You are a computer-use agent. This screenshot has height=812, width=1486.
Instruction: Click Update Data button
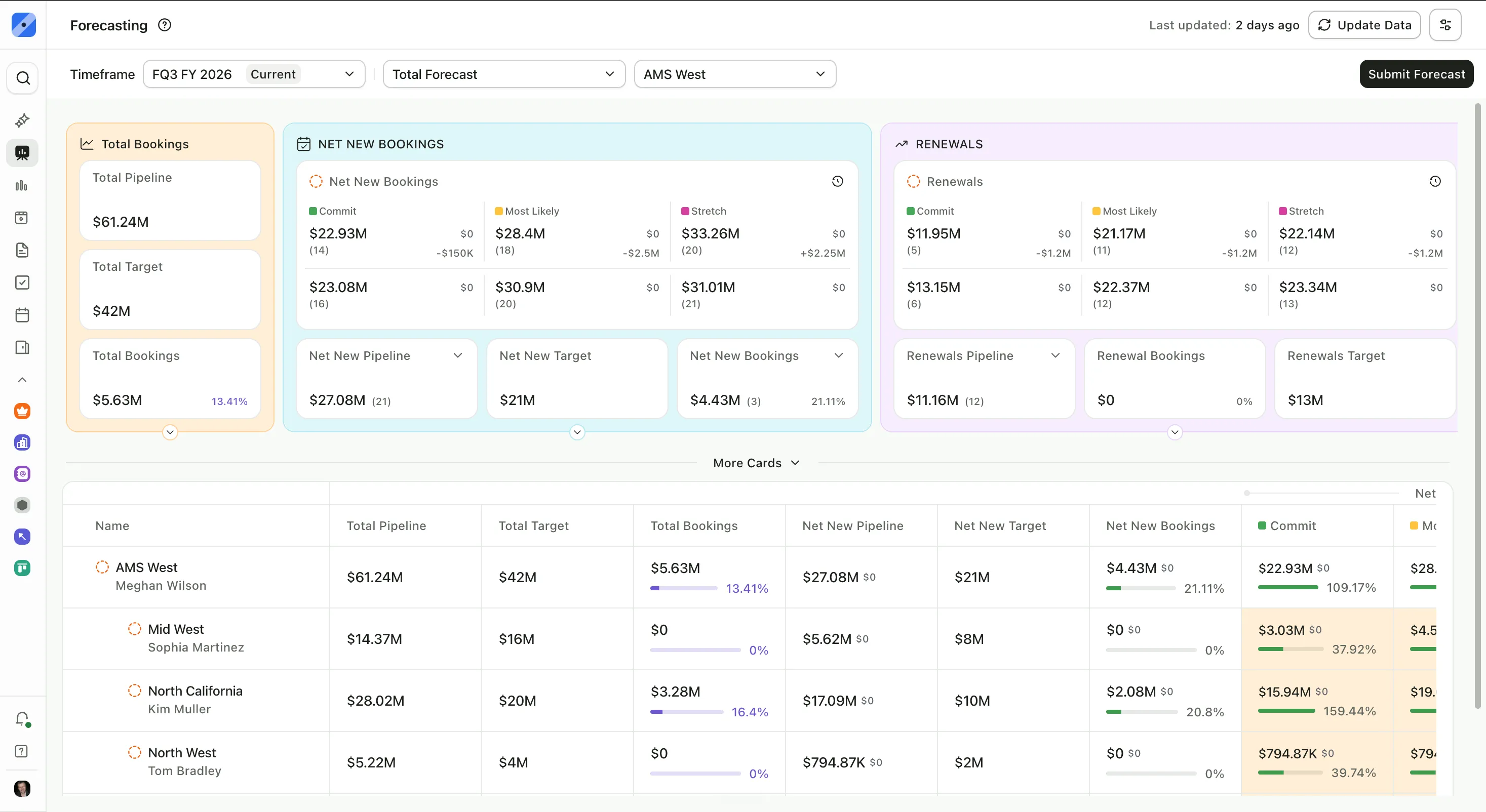coord(1364,25)
